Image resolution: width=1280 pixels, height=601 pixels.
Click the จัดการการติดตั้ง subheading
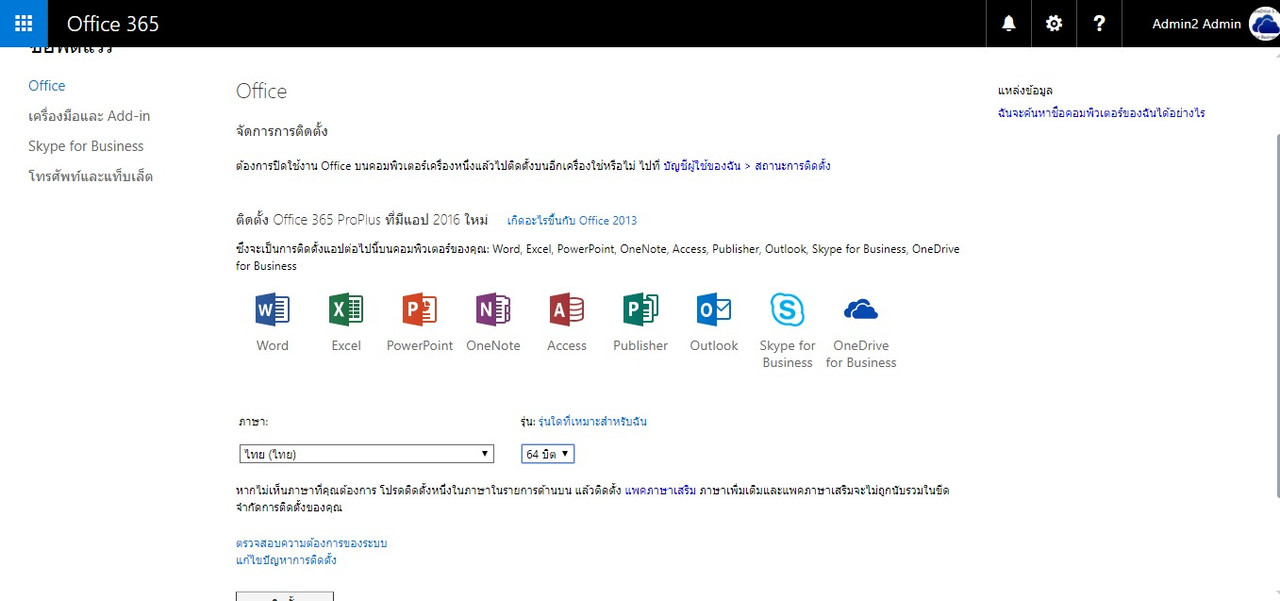pos(282,131)
